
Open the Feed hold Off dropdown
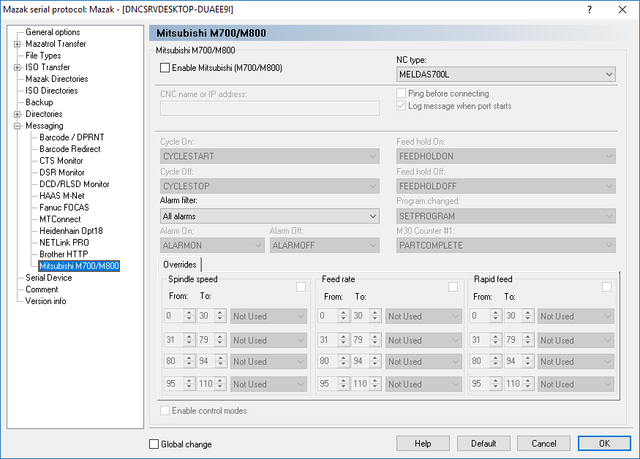(x=506, y=186)
